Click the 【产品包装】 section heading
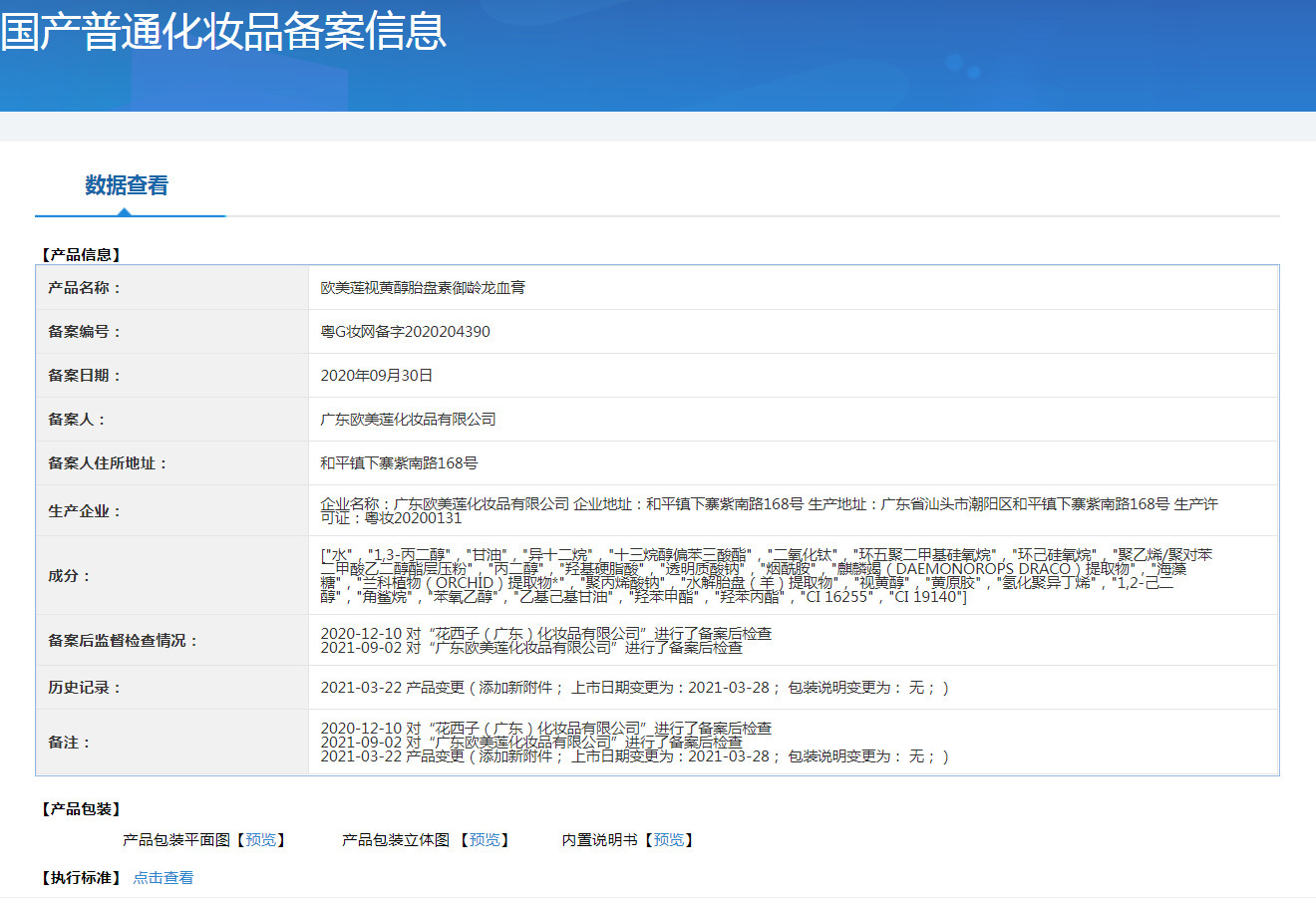 coord(80,809)
